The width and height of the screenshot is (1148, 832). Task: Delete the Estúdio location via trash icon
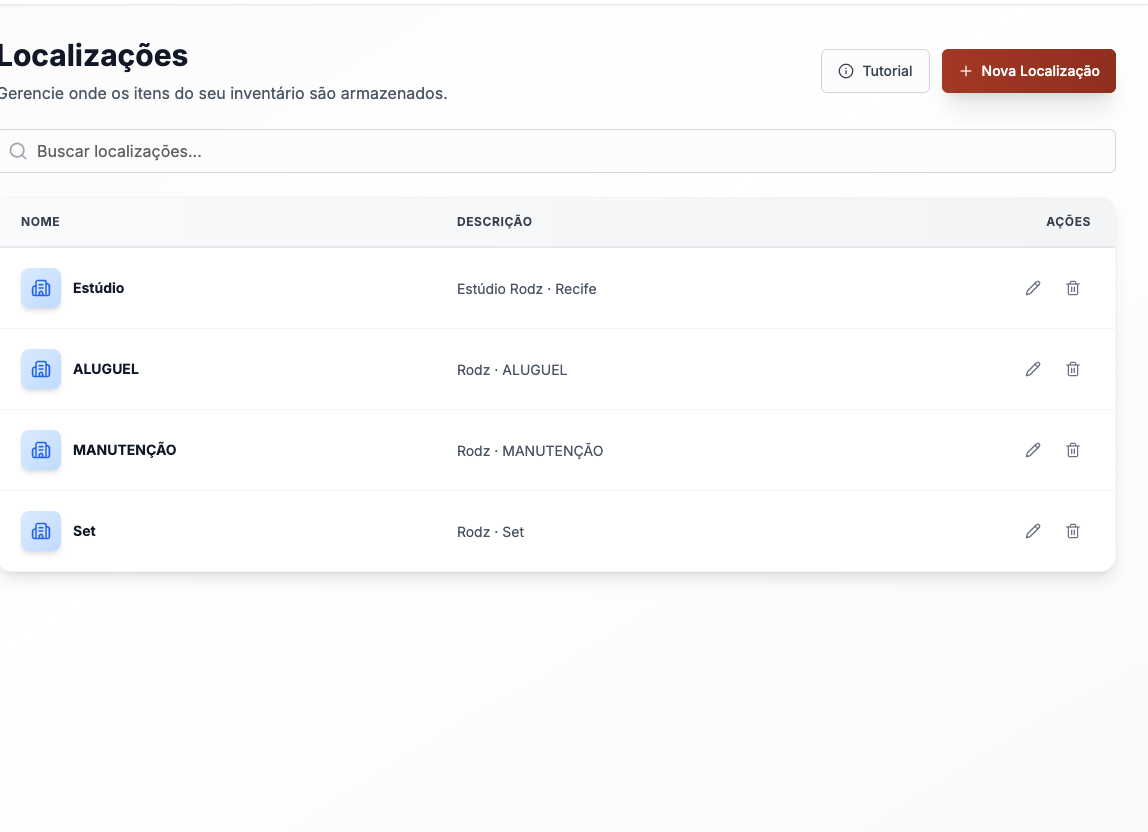pyautogui.click(x=1073, y=288)
